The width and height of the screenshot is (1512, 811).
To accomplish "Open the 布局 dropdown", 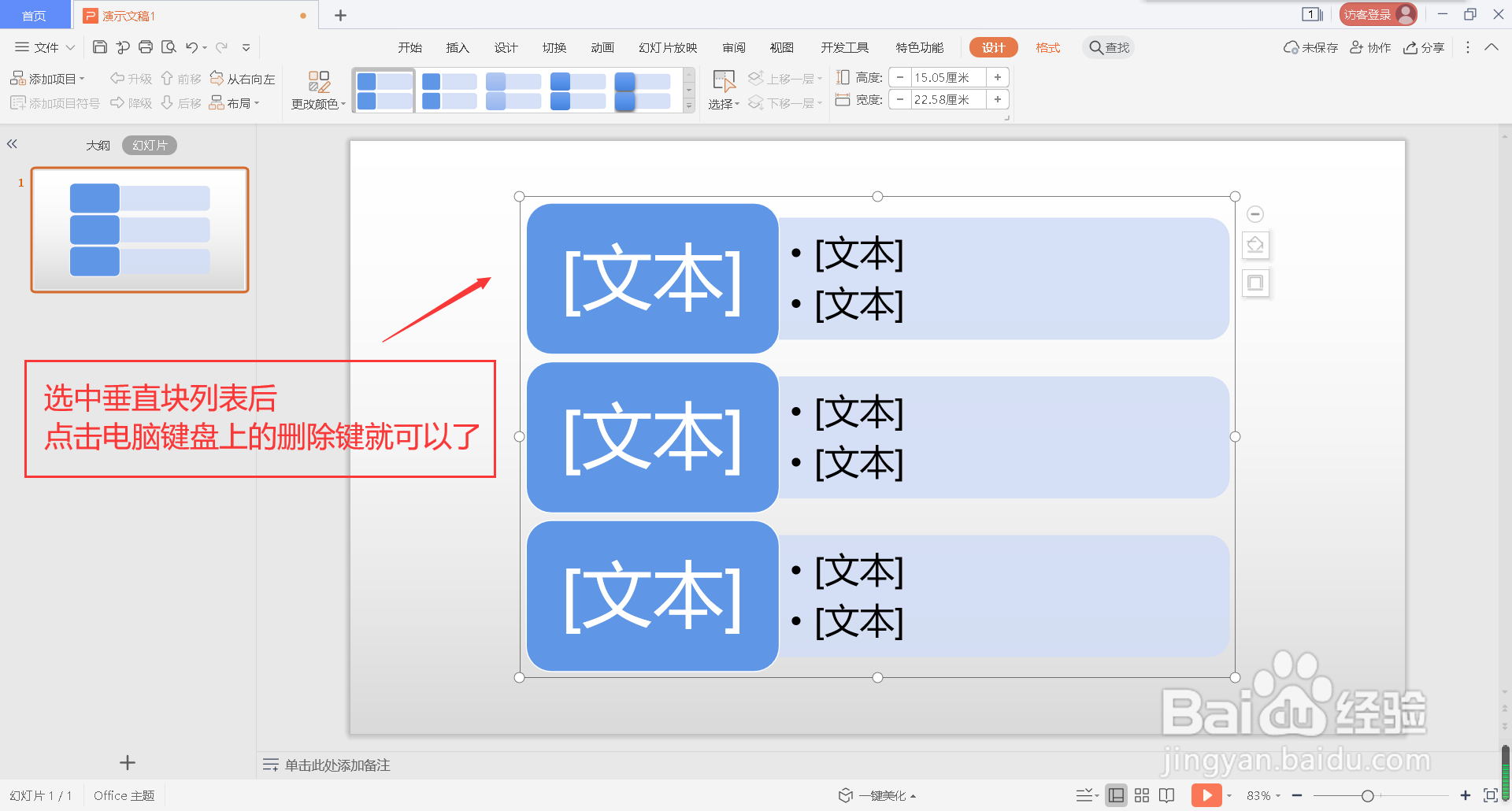I will tap(235, 103).
